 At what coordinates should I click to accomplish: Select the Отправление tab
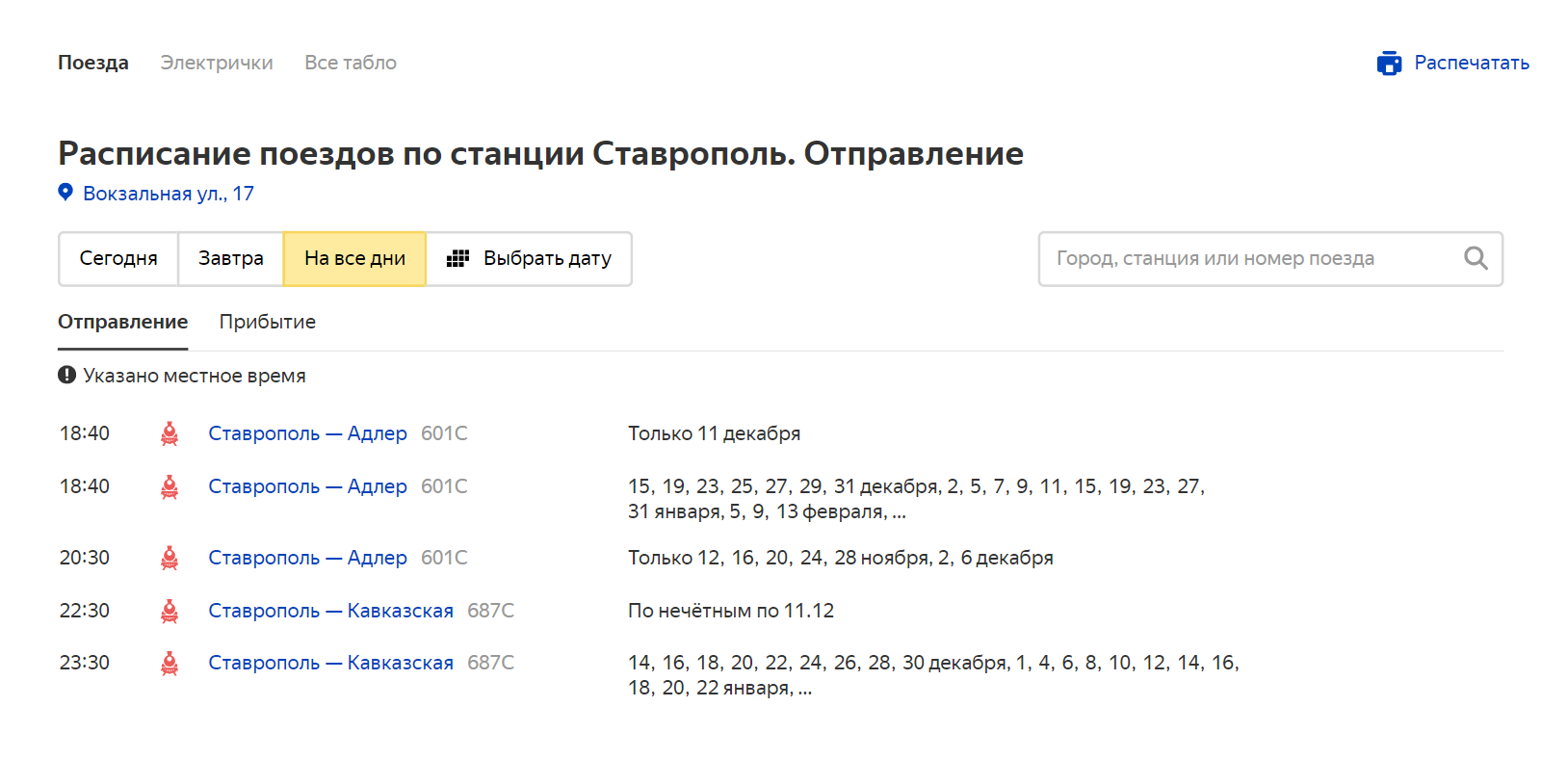(x=123, y=322)
